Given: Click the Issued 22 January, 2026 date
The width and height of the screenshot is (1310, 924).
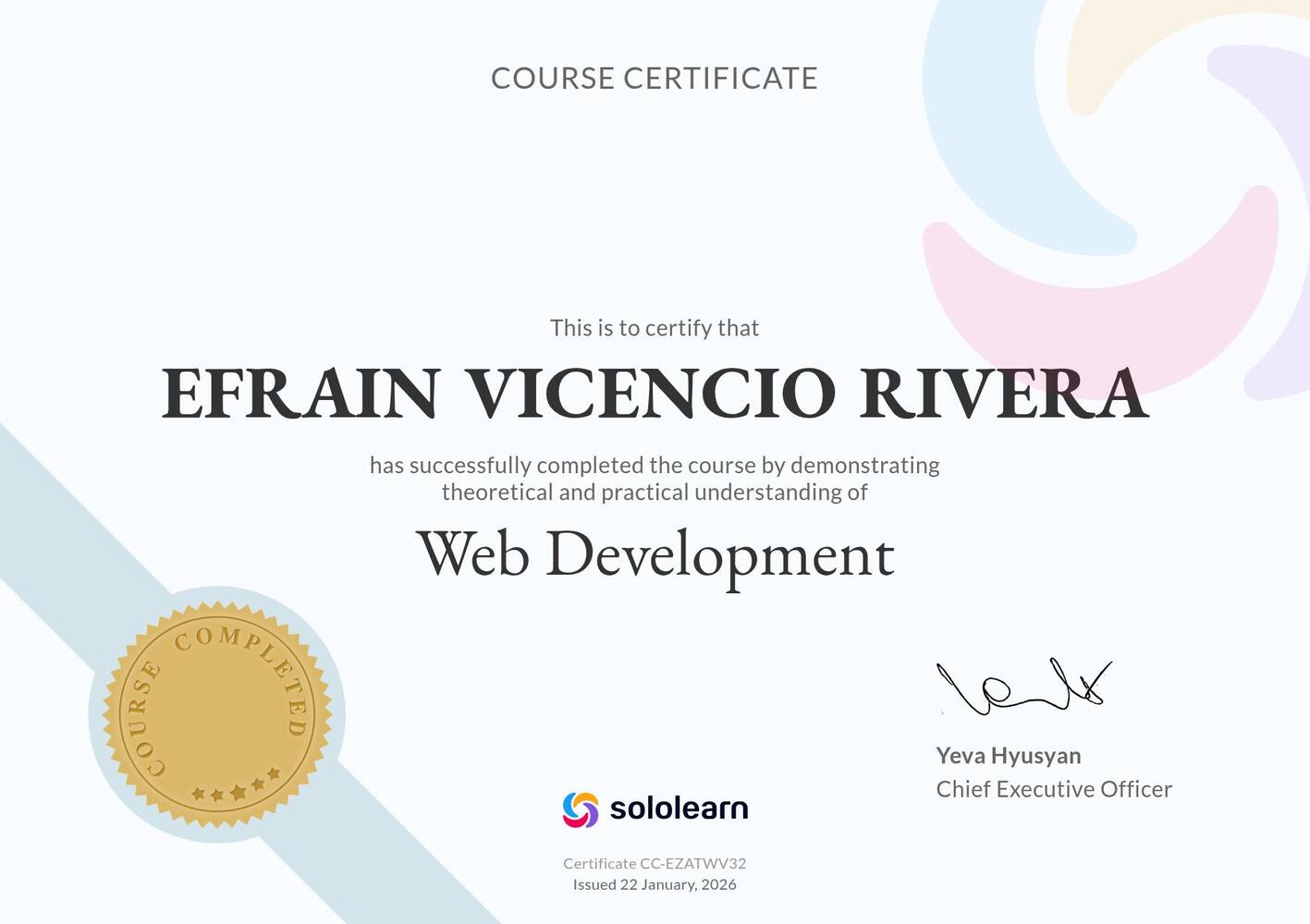Looking at the screenshot, I should click(655, 884).
